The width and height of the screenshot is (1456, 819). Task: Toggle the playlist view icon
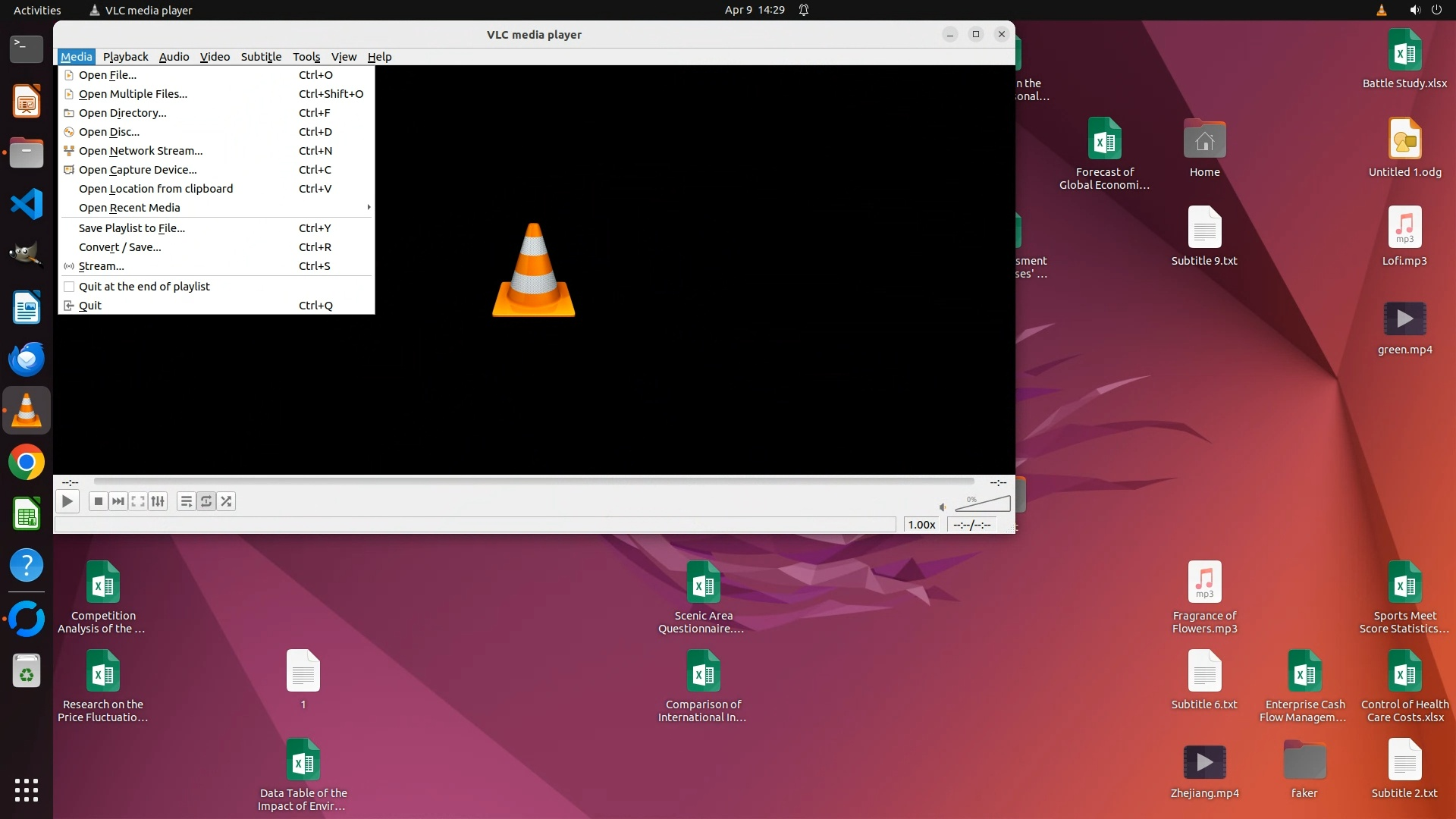click(186, 501)
